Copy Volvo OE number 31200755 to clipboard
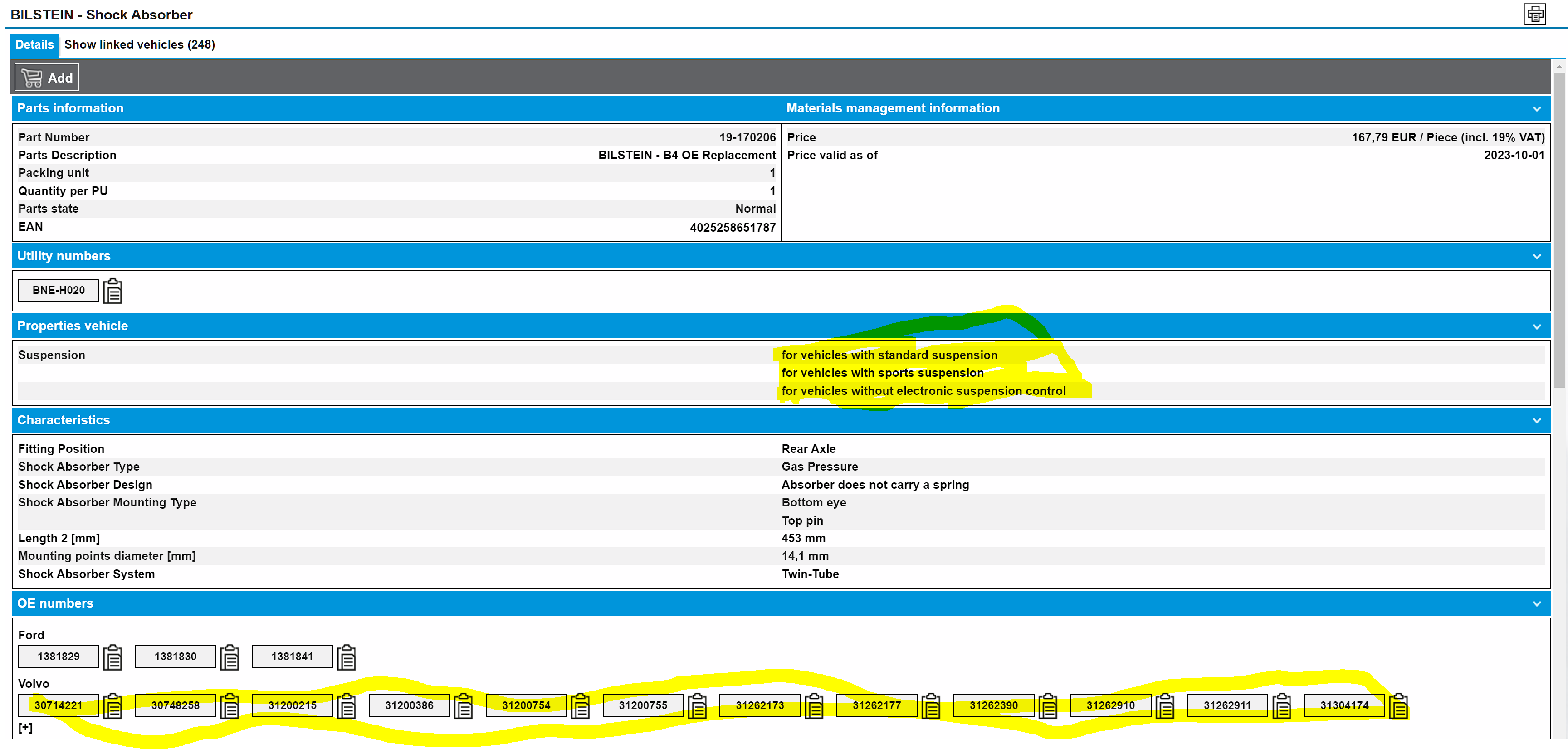 pyautogui.click(x=697, y=706)
